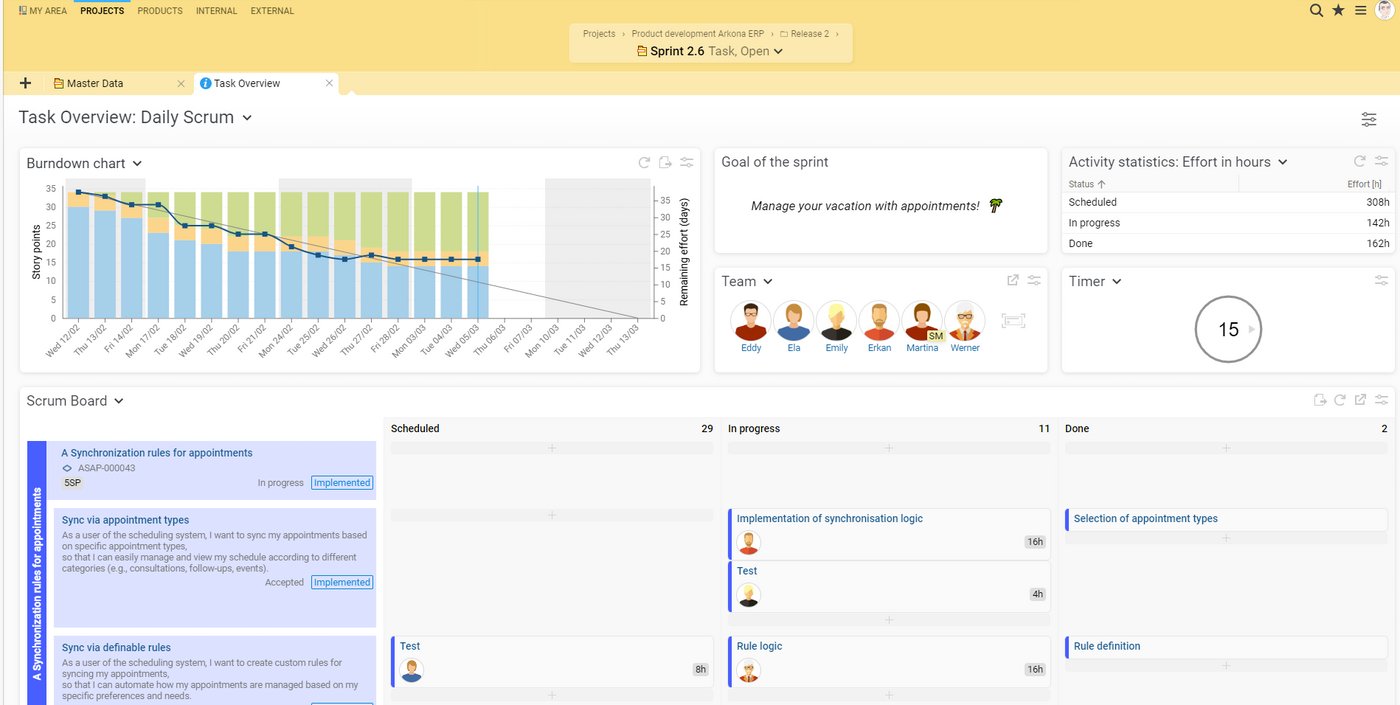Image resolution: width=1400 pixels, height=705 pixels.
Task: Open story A Synchronization rules for appointments
Action: point(157,453)
